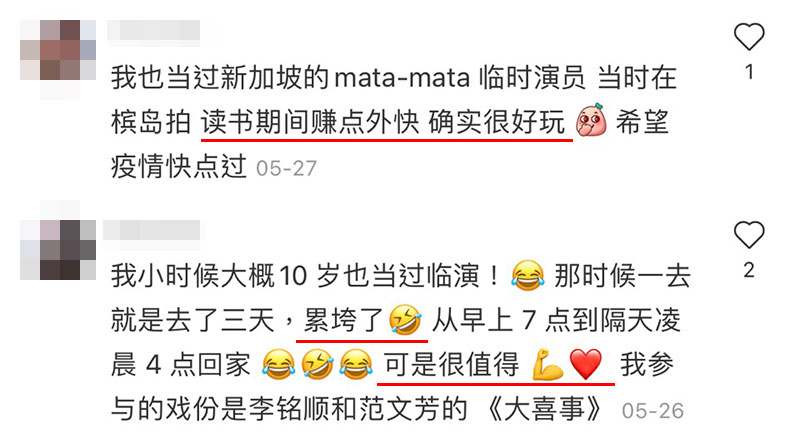
Task: Click the first laughing emoji after 回家
Action: point(279,365)
